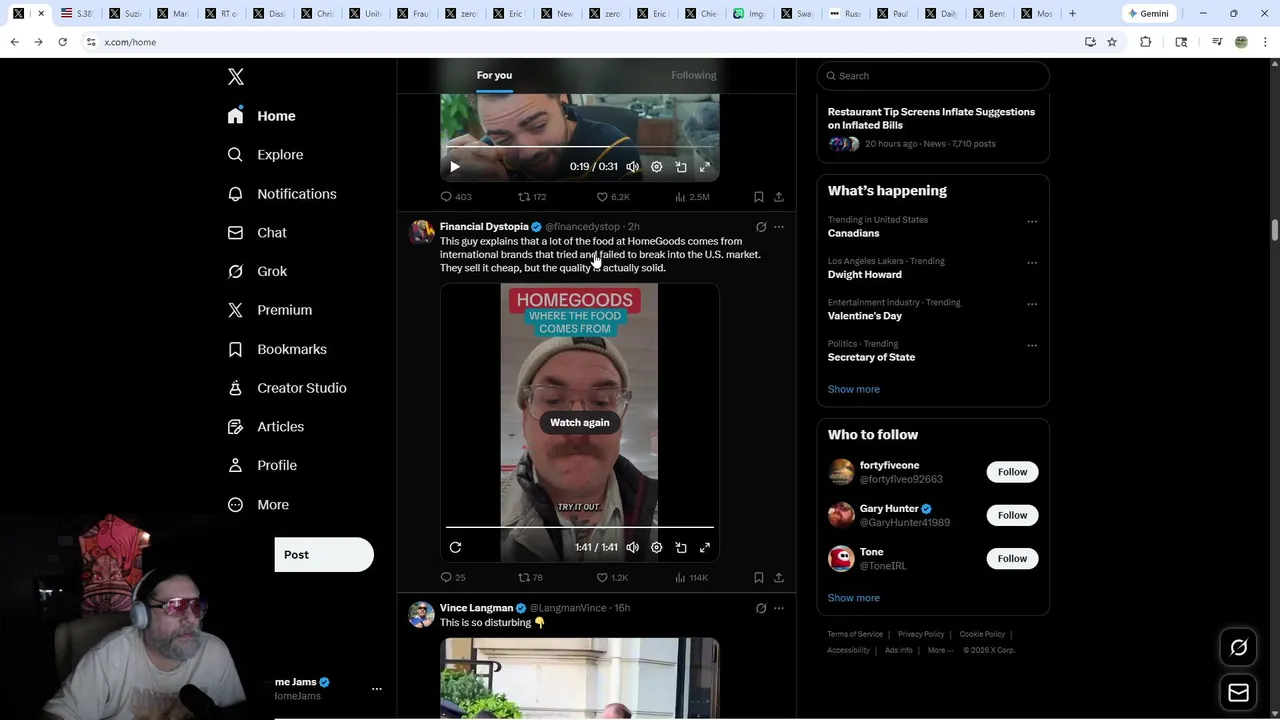Image resolution: width=1280 pixels, height=720 pixels.
Task: View analytics for 114K views post
Action: click(x=691, y=577)
